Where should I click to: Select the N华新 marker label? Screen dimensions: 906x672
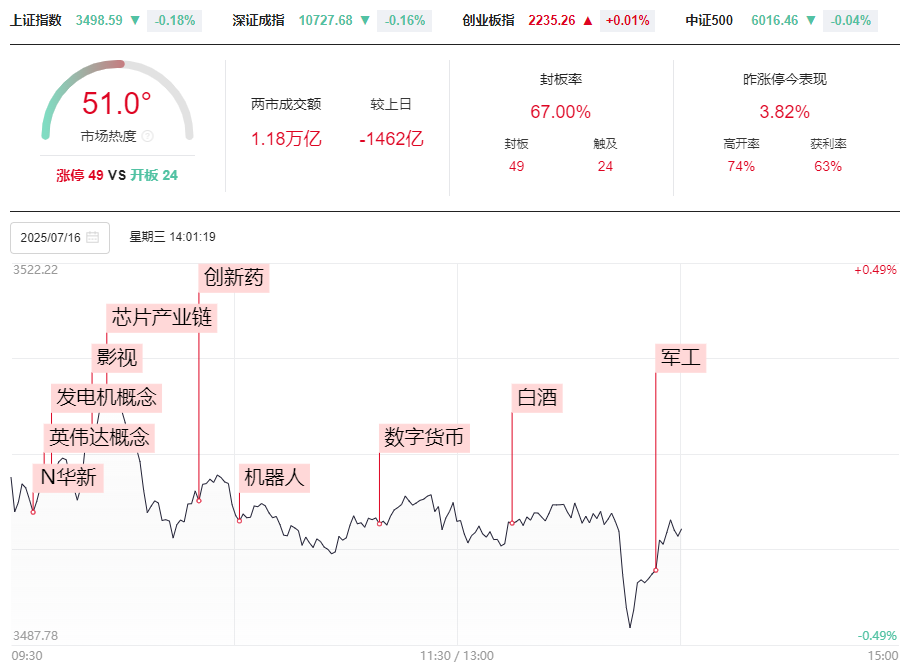(x=69, y=477)
